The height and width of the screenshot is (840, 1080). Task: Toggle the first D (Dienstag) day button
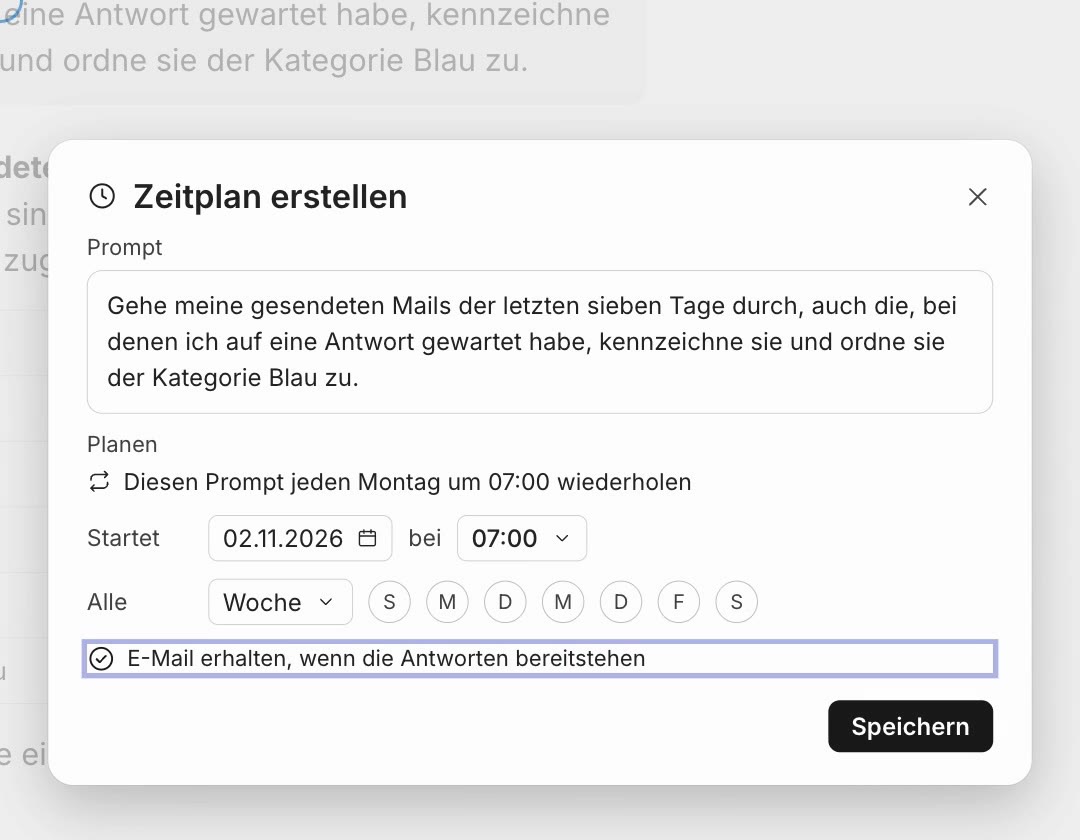505,602
